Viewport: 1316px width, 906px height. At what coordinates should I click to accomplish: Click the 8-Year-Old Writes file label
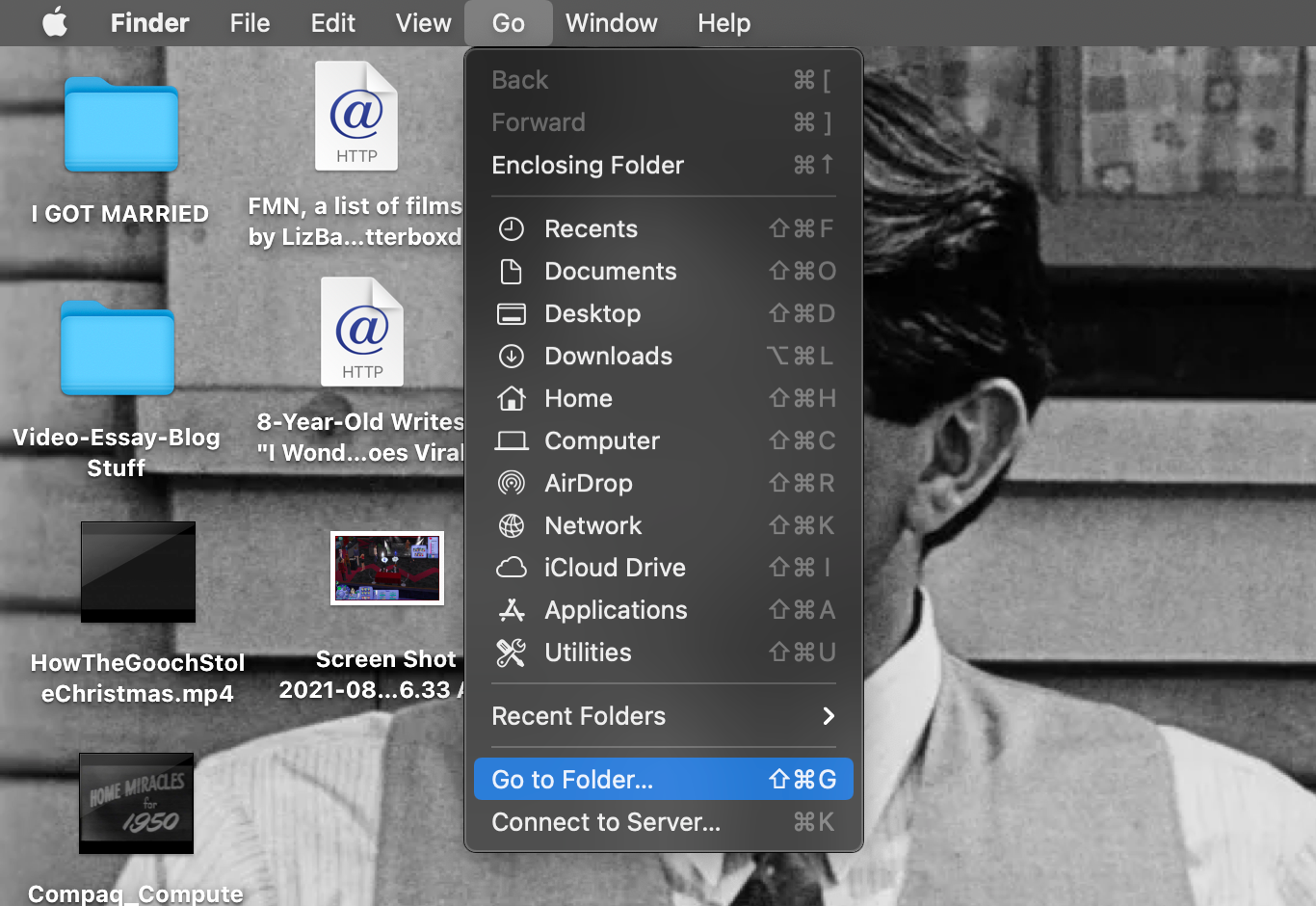pos(360,437)
